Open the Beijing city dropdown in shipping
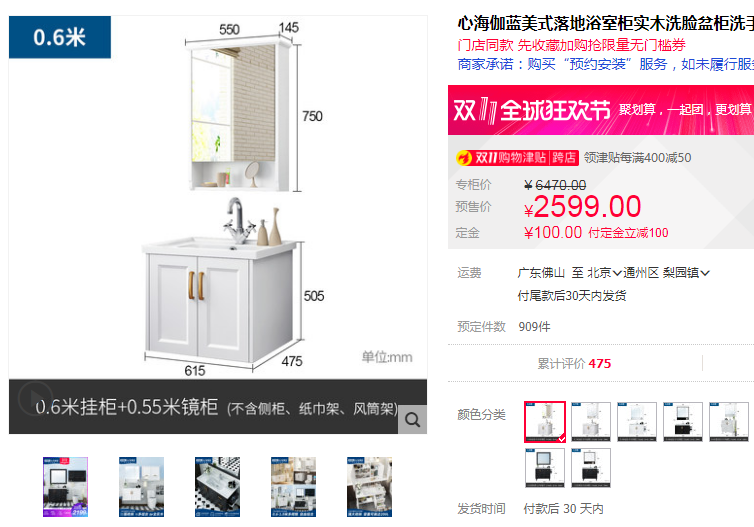Screen dimensions: 754x527 [x=604, y=273]
